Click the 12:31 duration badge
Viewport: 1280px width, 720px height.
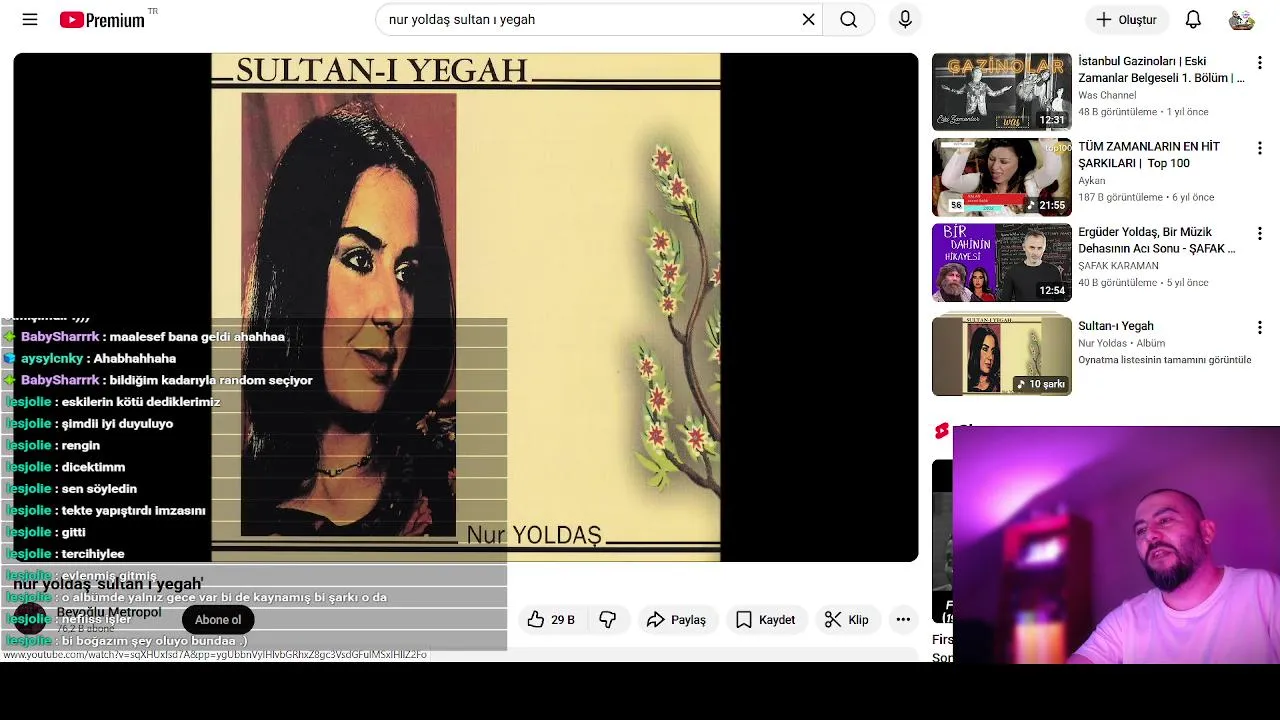(1052, 120)
